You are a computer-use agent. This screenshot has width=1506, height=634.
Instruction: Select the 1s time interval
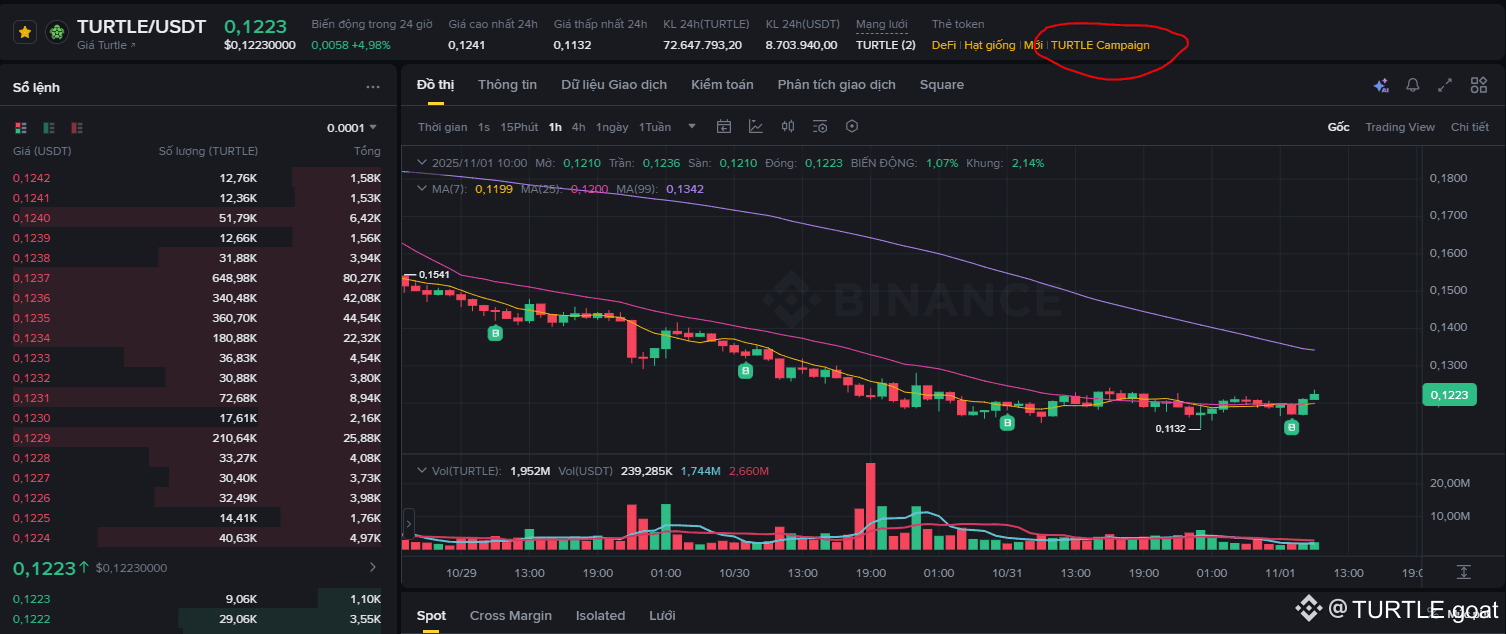coord(484,127)
